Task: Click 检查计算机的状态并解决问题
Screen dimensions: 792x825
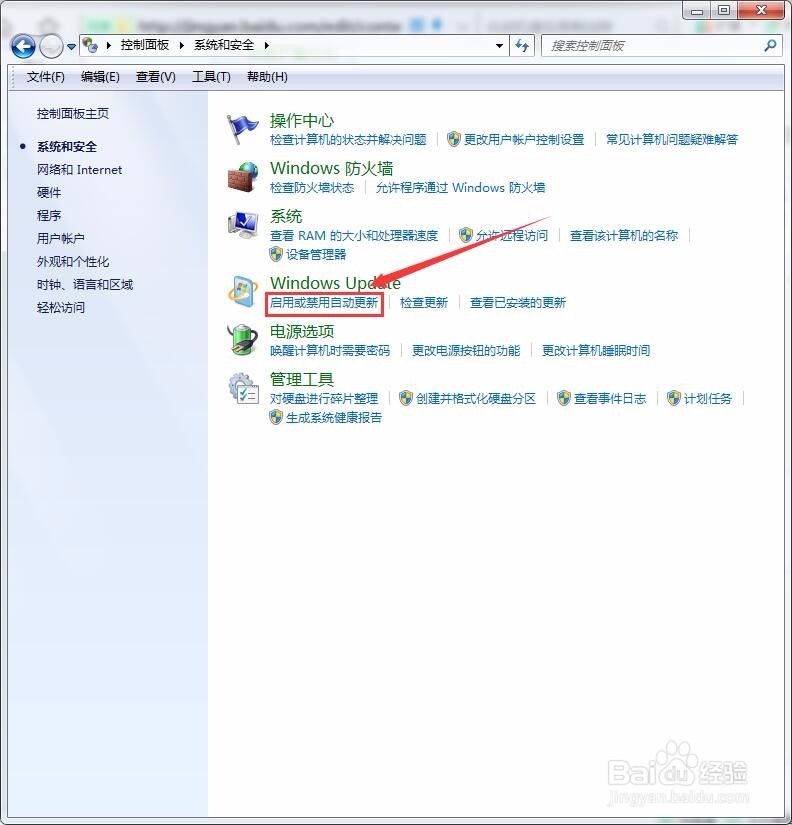Action: click(x=348, y=139)
